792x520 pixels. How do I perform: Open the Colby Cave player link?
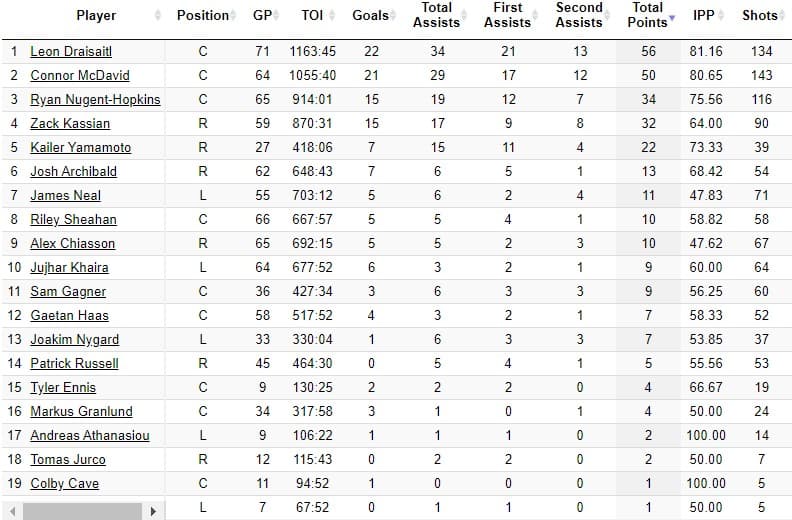[x=64, y=483]
